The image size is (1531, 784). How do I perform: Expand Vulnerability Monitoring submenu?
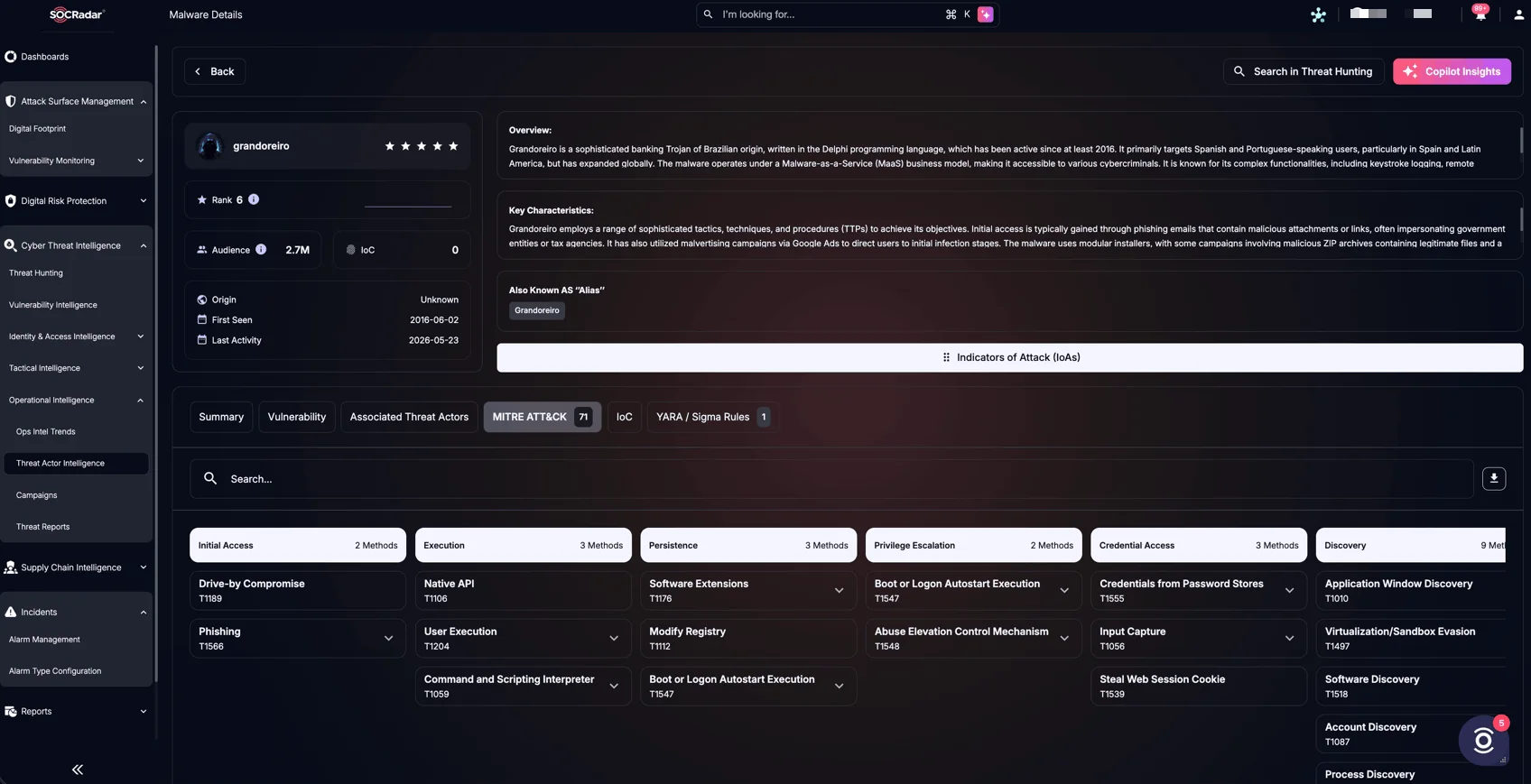(140, 161)
